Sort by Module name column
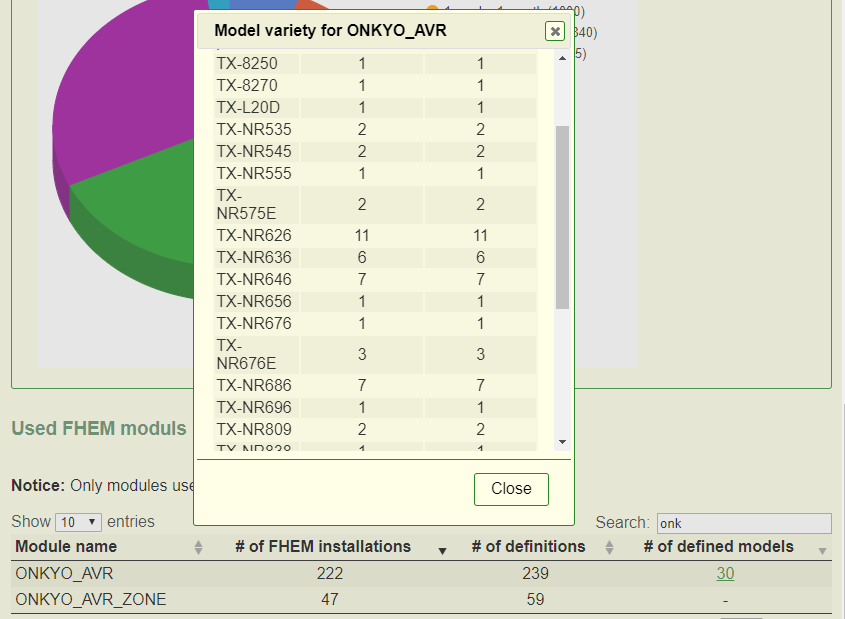The height and width of the screenshot is (619, 845). 108,547
